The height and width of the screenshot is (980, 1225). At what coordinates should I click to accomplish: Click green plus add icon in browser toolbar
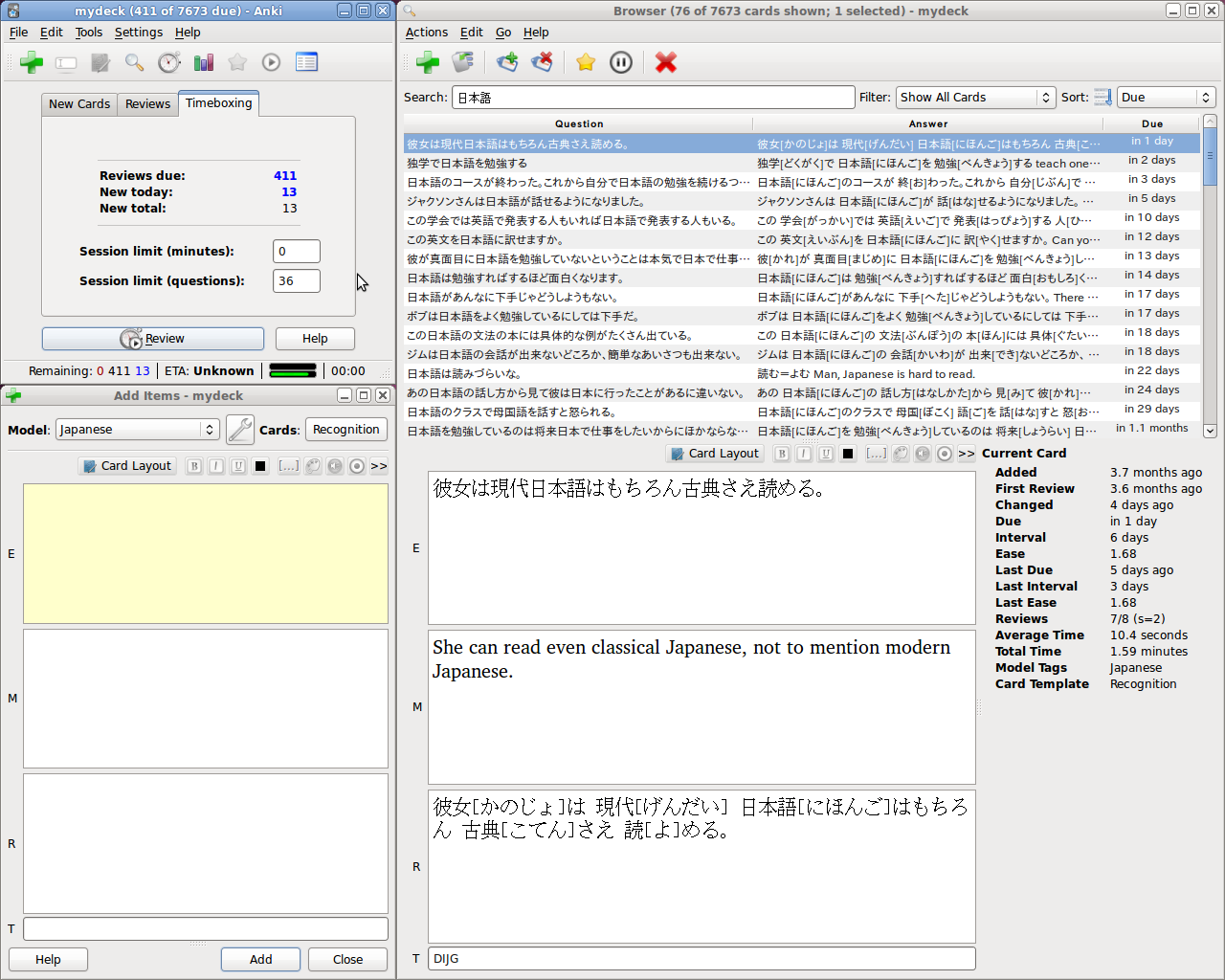[428, 62]
